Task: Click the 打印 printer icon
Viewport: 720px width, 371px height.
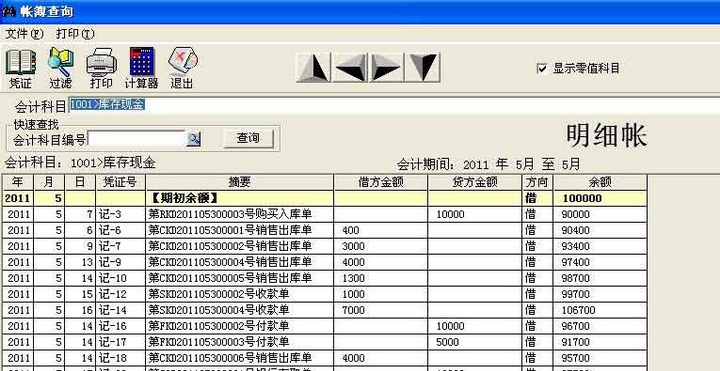Action: pos(101,68)
